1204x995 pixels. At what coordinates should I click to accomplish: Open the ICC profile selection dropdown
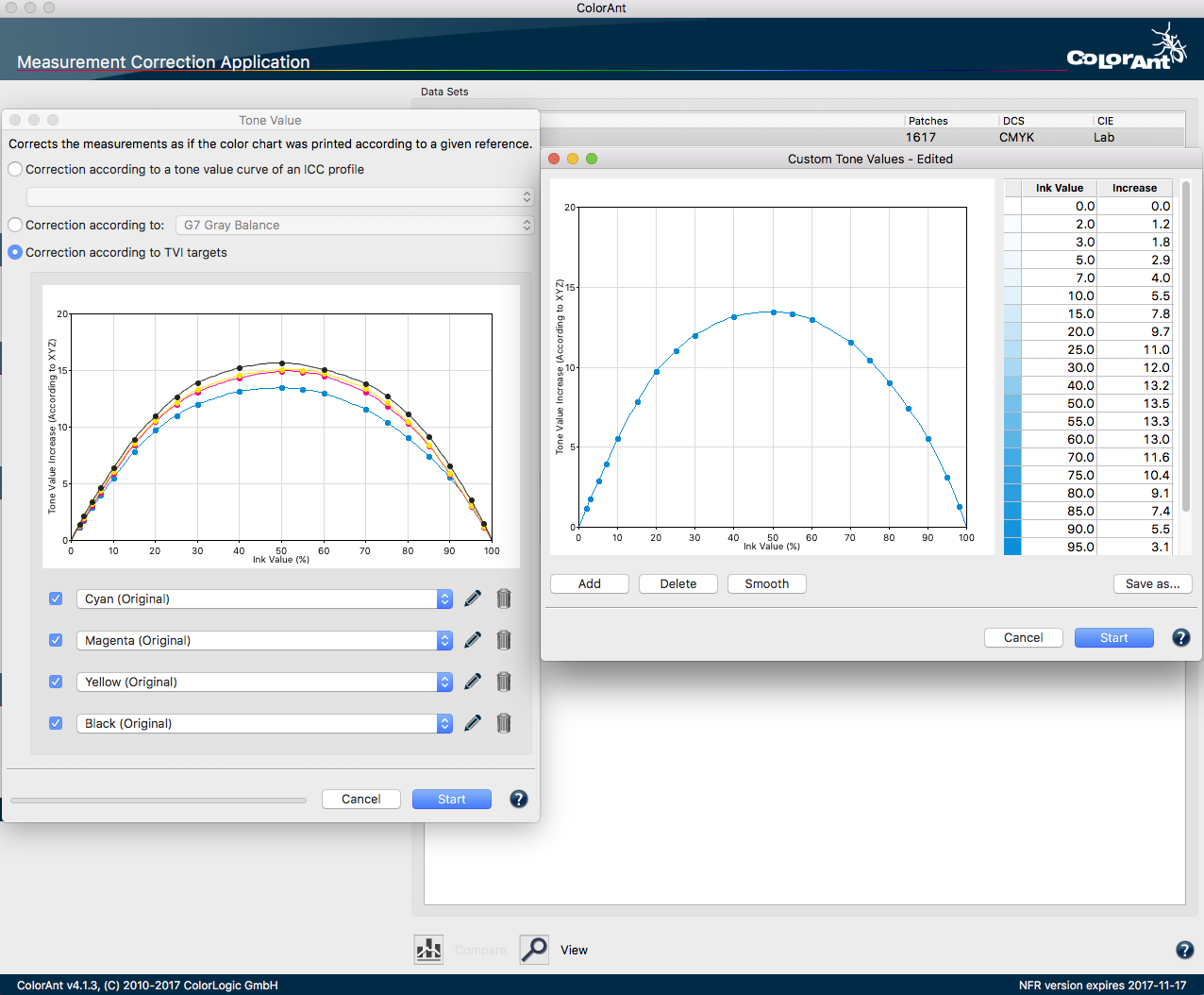pos(280,196)
